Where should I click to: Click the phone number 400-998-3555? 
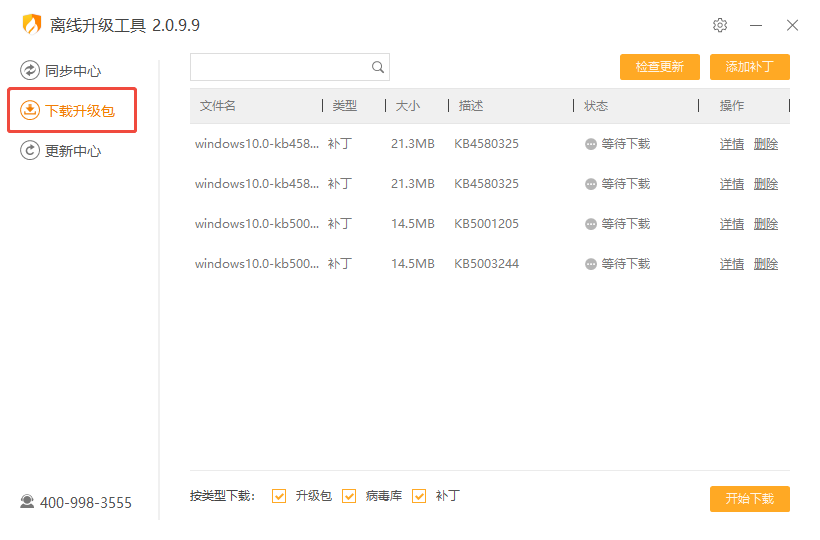click(86, 502)
